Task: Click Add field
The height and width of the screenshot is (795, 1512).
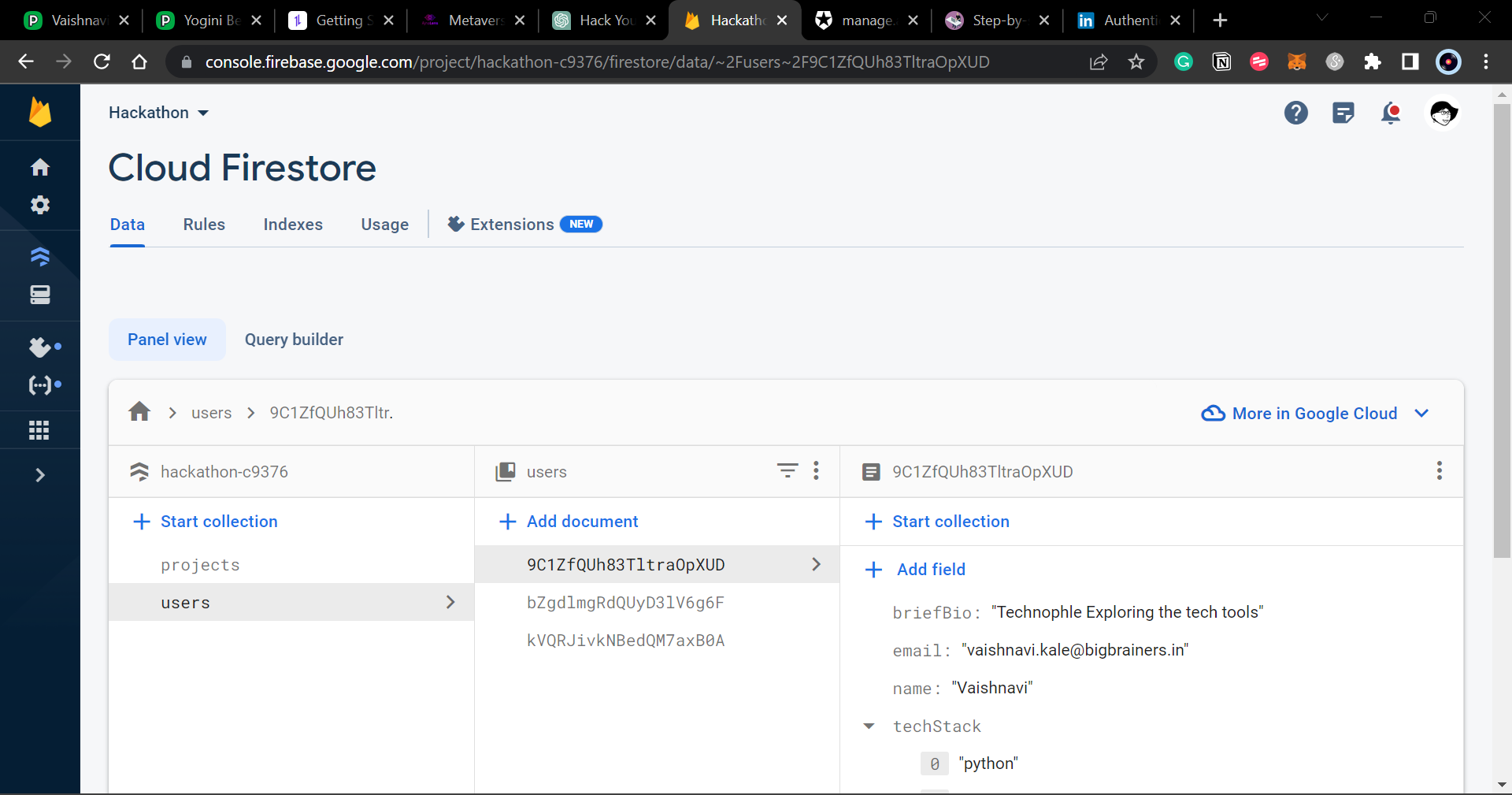Action: point(915,570)
